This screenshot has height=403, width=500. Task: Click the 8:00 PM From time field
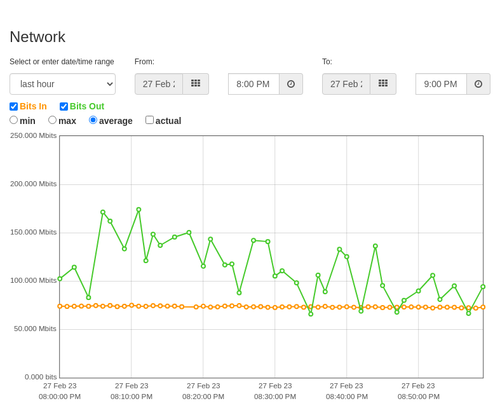[x=254, y=84]
